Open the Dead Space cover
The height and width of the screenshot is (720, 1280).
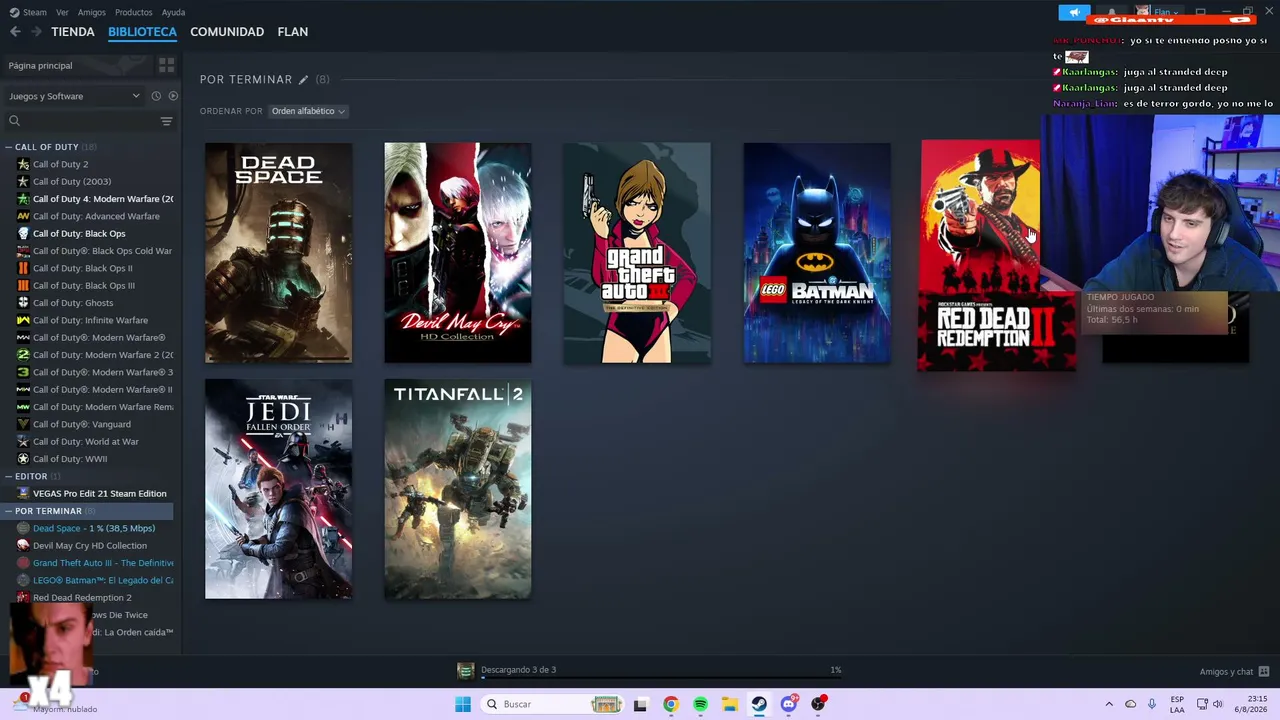coord(278,253)
